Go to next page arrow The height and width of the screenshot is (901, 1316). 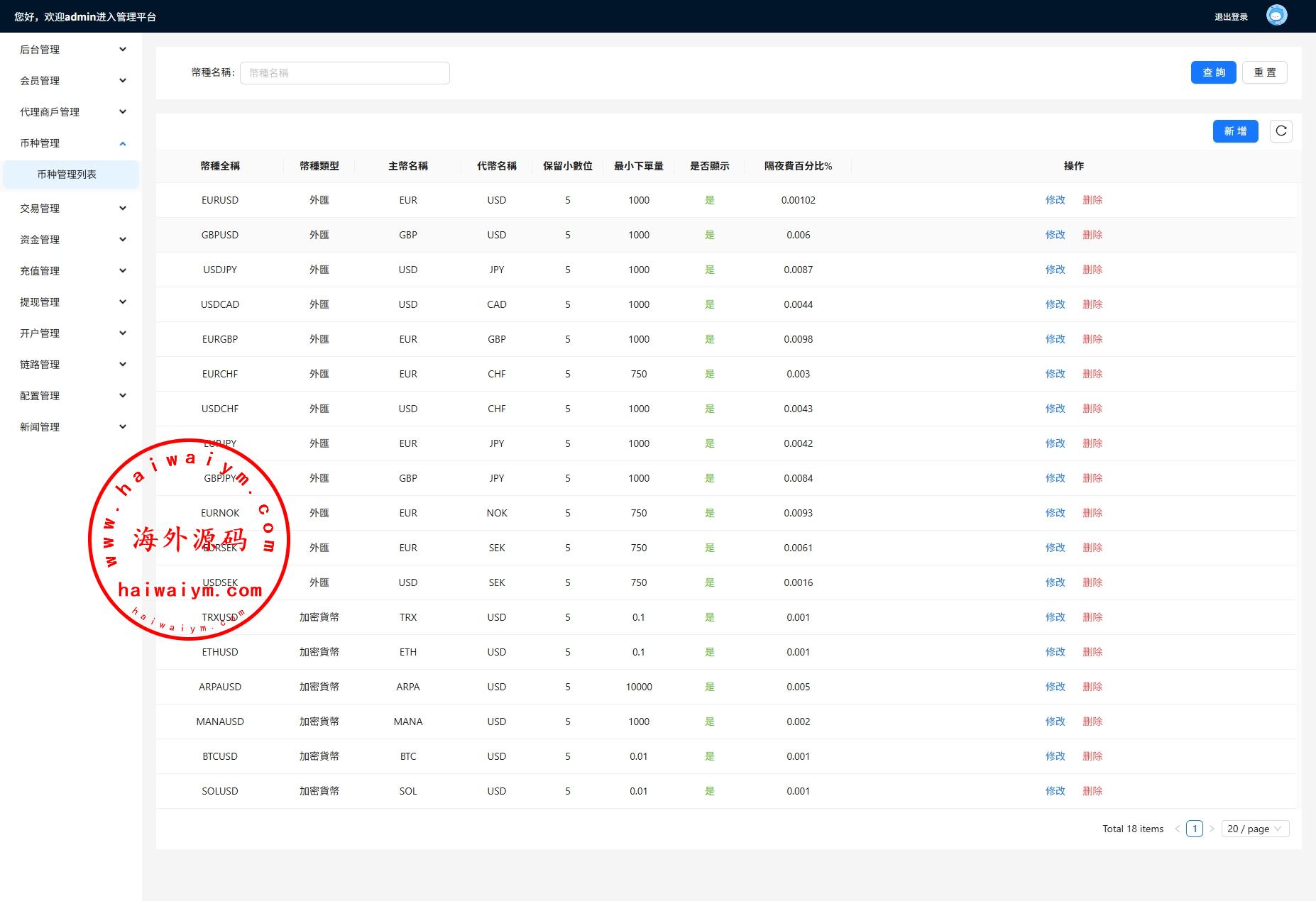1212,829
